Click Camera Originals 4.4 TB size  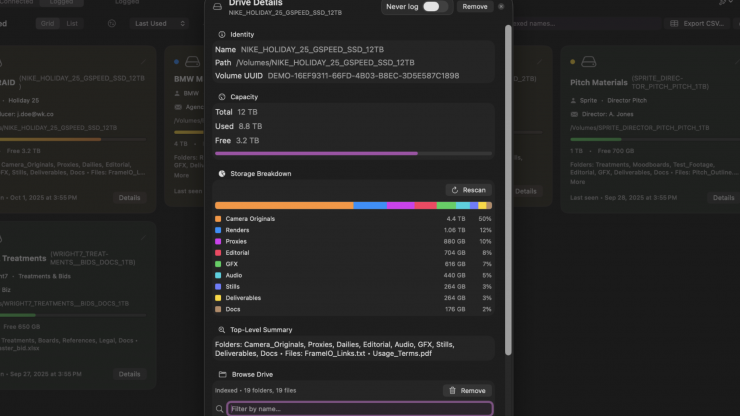[x=456, y=219]
